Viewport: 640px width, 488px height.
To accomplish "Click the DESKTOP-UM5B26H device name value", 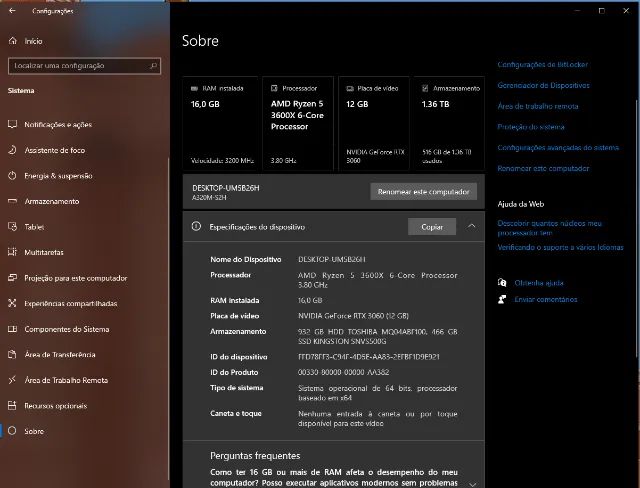I will tap(331, 260).
